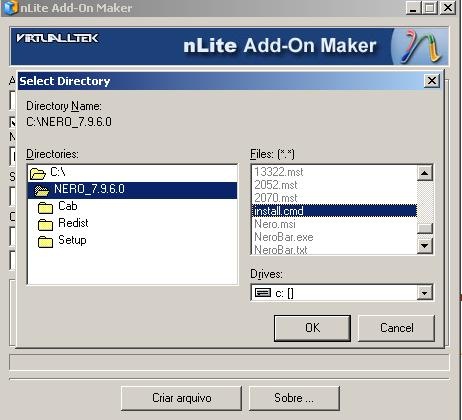Close the nLite Add-On Maker window

448,7
